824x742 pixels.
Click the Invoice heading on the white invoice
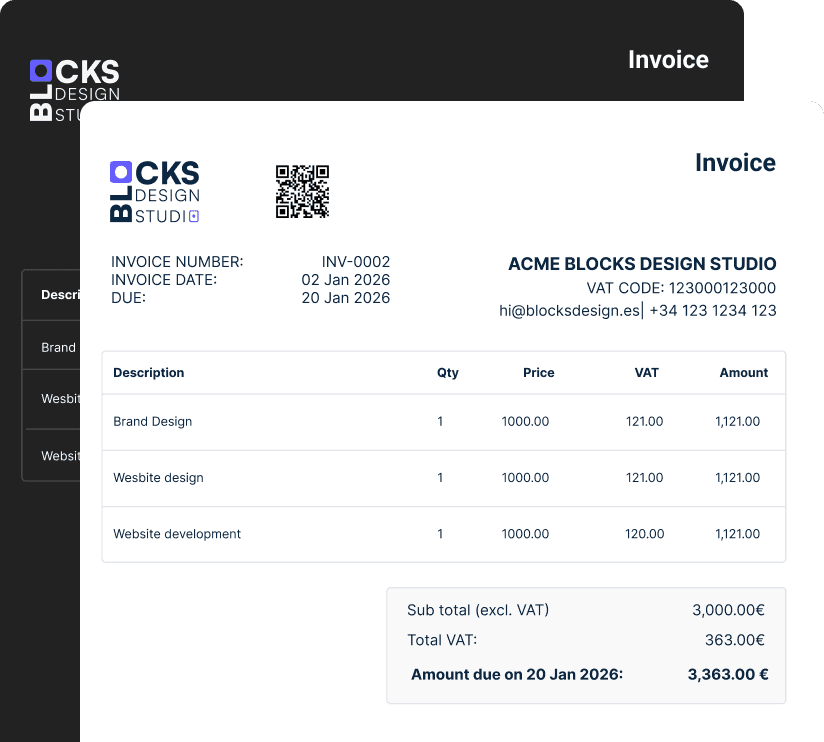point(735,162)
